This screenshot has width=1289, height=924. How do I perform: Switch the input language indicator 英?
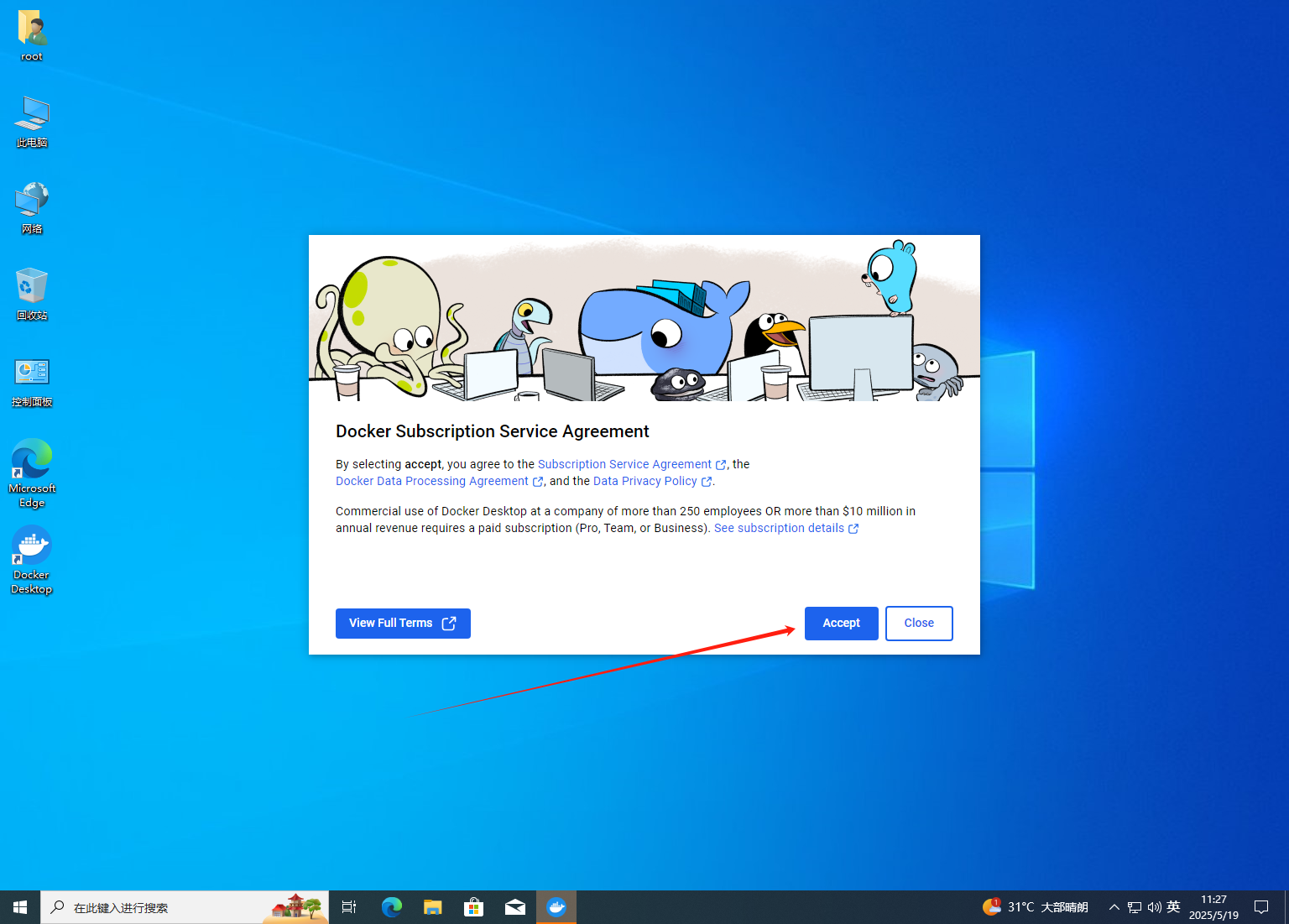[1173, 907]
